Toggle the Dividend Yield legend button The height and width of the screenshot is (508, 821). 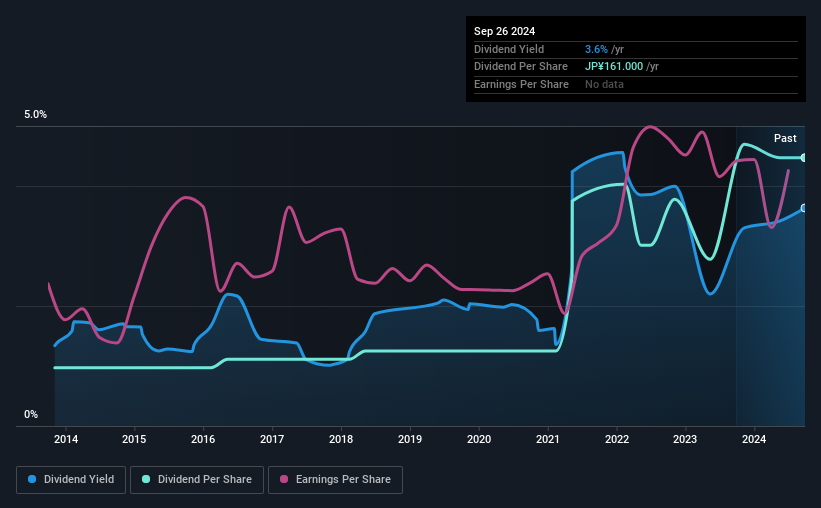point(71,480)
